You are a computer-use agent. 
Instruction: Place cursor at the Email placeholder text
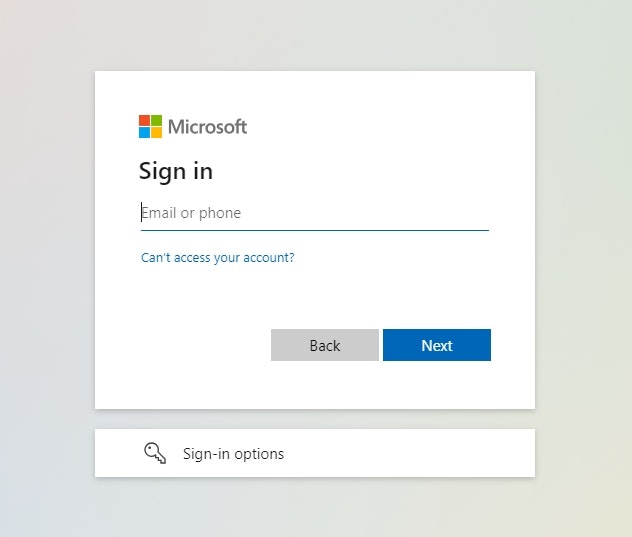tap(191, 213)
